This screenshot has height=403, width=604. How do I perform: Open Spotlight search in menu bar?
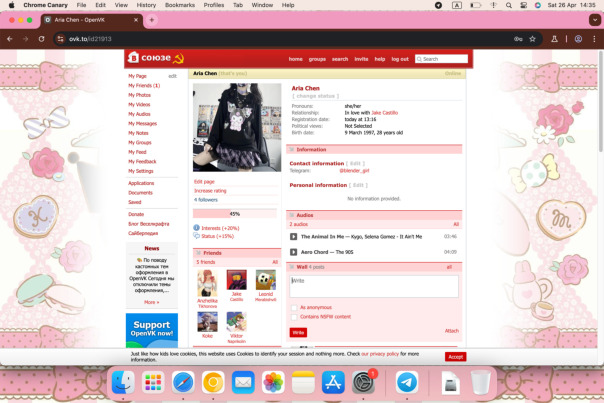click(509, 5)
